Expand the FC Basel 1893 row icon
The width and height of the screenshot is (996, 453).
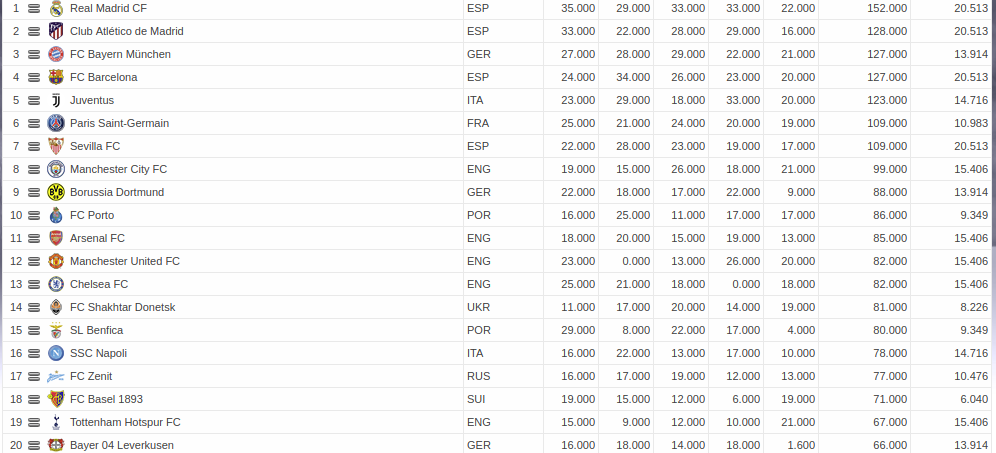[x=34, y=399]
